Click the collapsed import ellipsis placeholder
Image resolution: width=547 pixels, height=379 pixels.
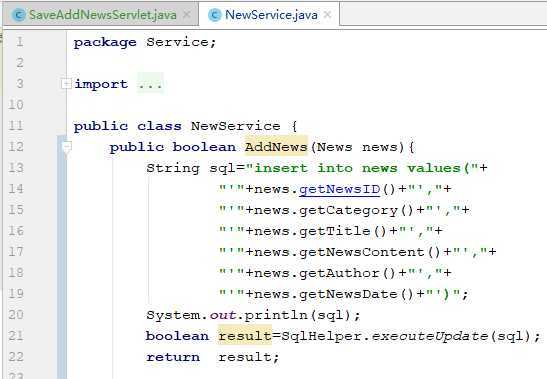tap(150, 84)
